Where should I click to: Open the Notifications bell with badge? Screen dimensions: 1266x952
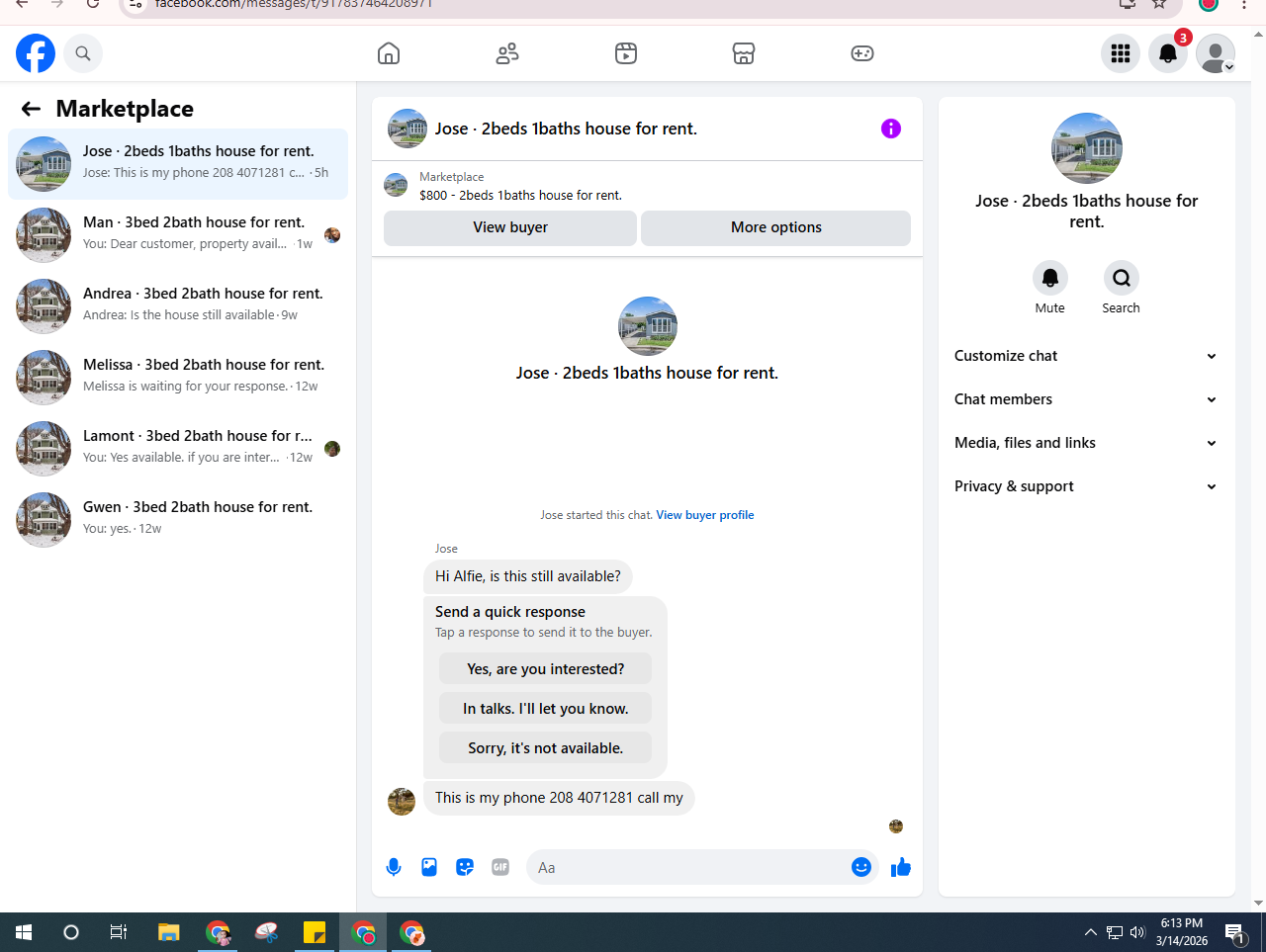tap(1168, 53)
